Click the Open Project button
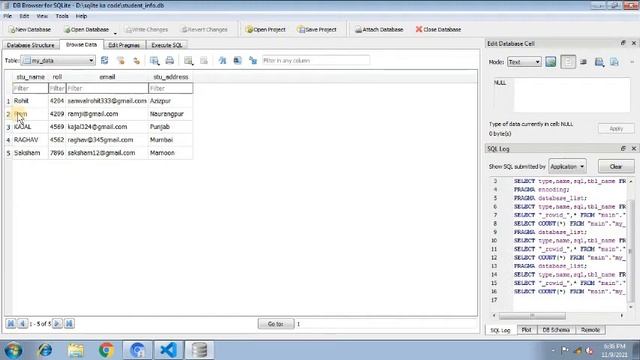Screen dimensions: 640x360 click(x=266, y=29)
